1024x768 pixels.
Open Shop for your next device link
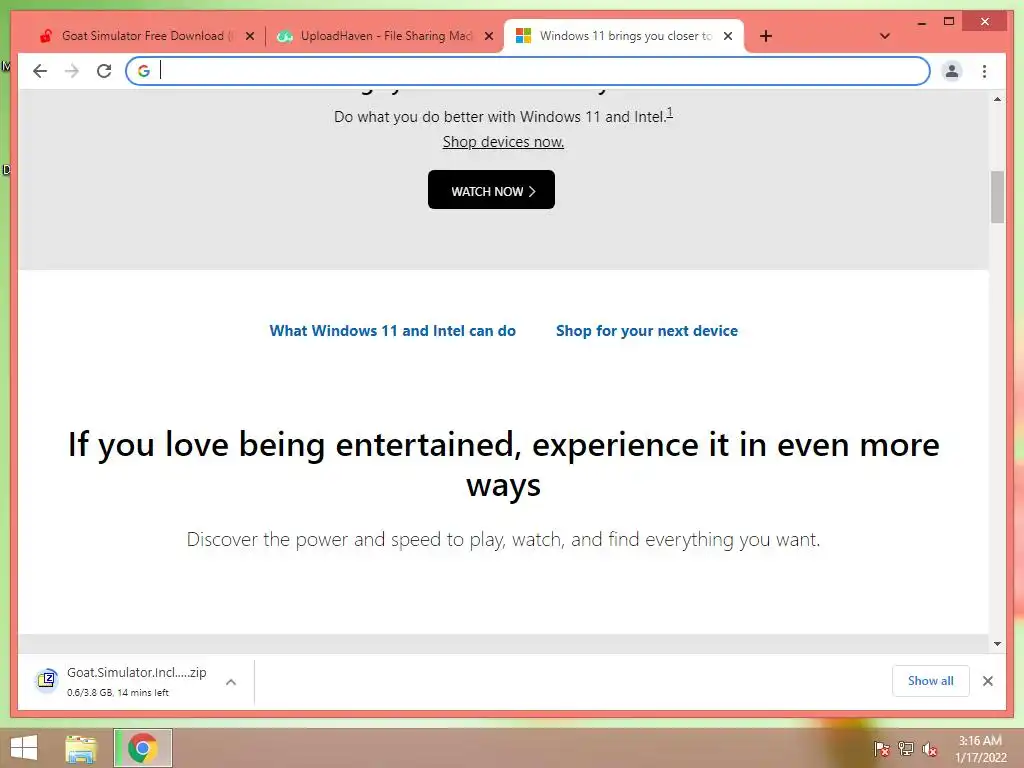click(x=647, y=331)
